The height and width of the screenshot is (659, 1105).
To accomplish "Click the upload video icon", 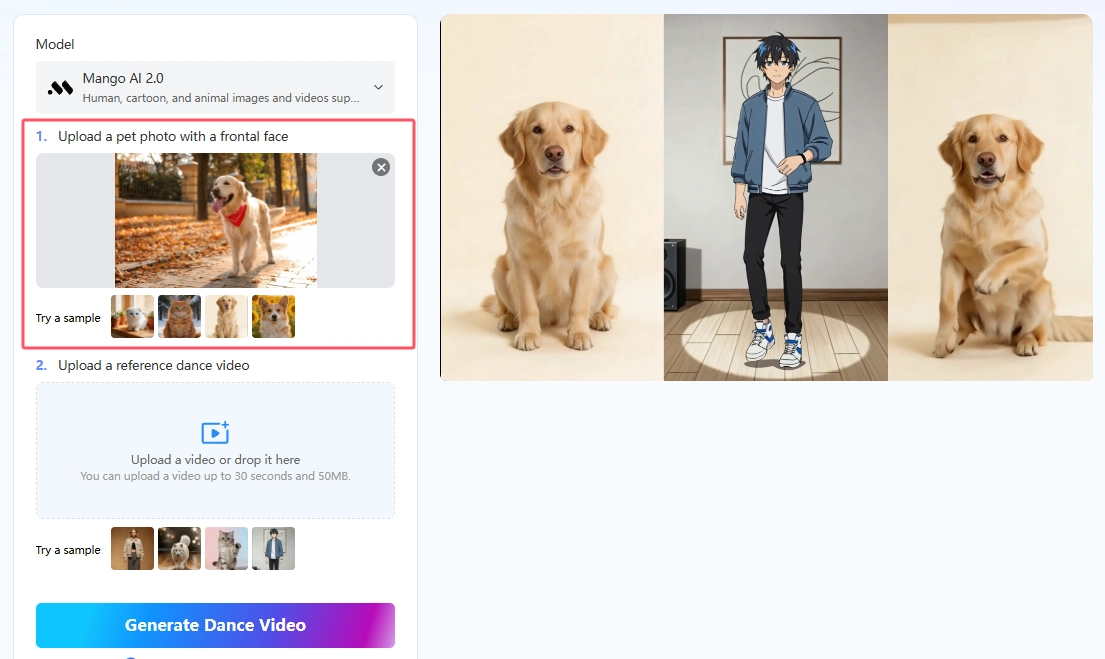I will click(x=215, y=432).
